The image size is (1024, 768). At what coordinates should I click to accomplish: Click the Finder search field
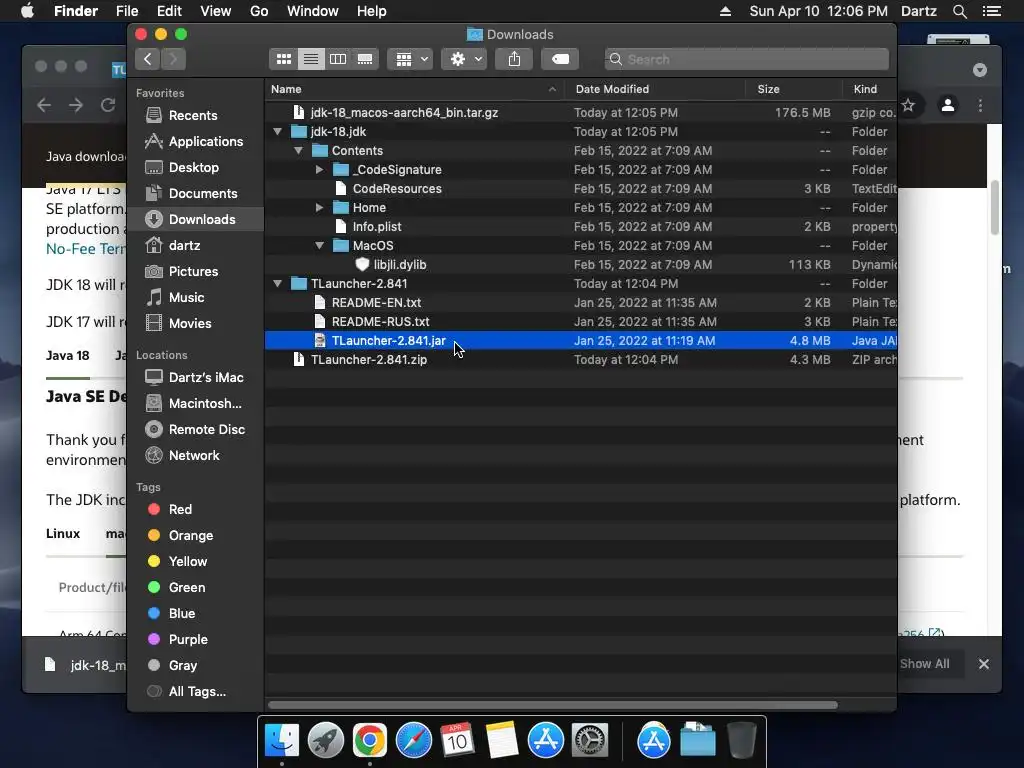[746, 59]
